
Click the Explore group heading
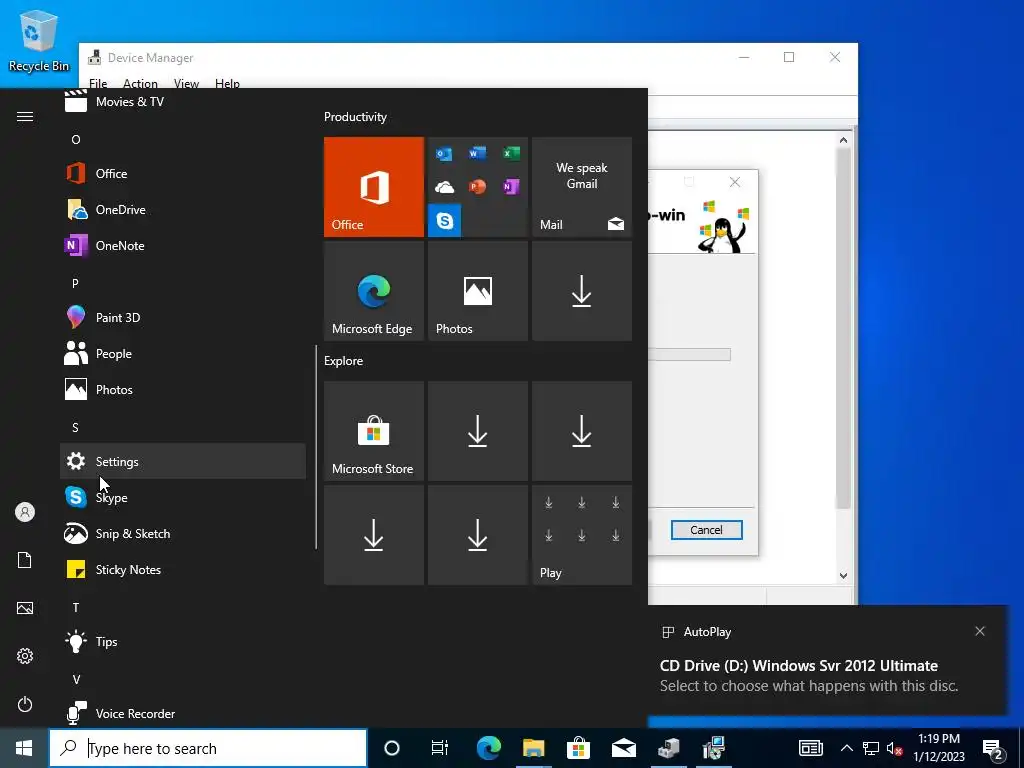344,360
